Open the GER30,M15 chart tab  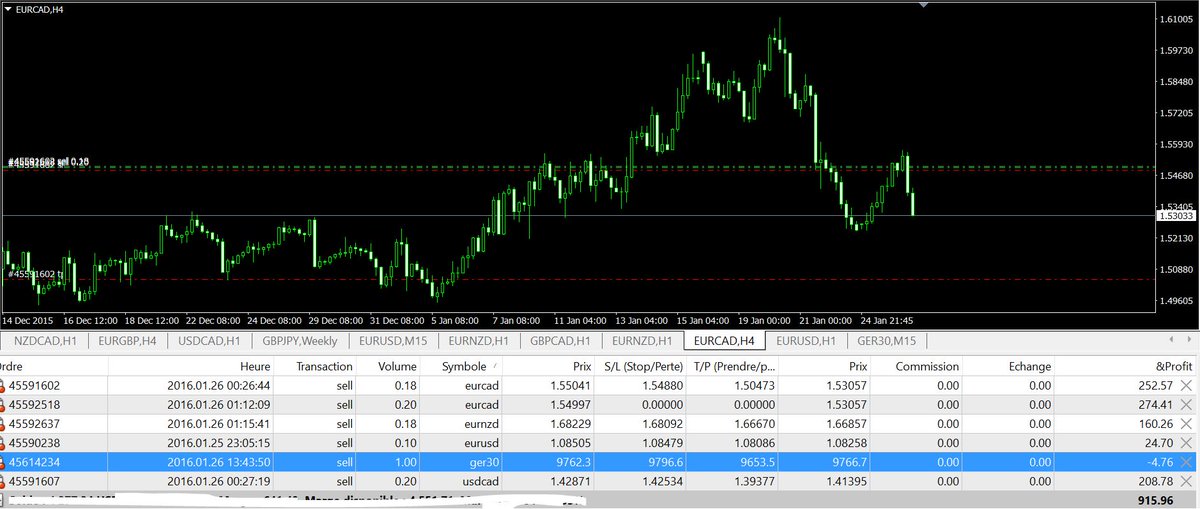888,341
